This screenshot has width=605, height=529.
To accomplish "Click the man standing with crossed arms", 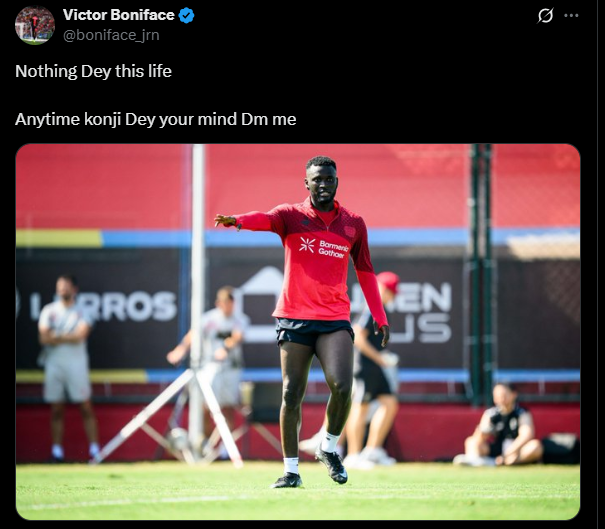I will (x=66, y=368).
